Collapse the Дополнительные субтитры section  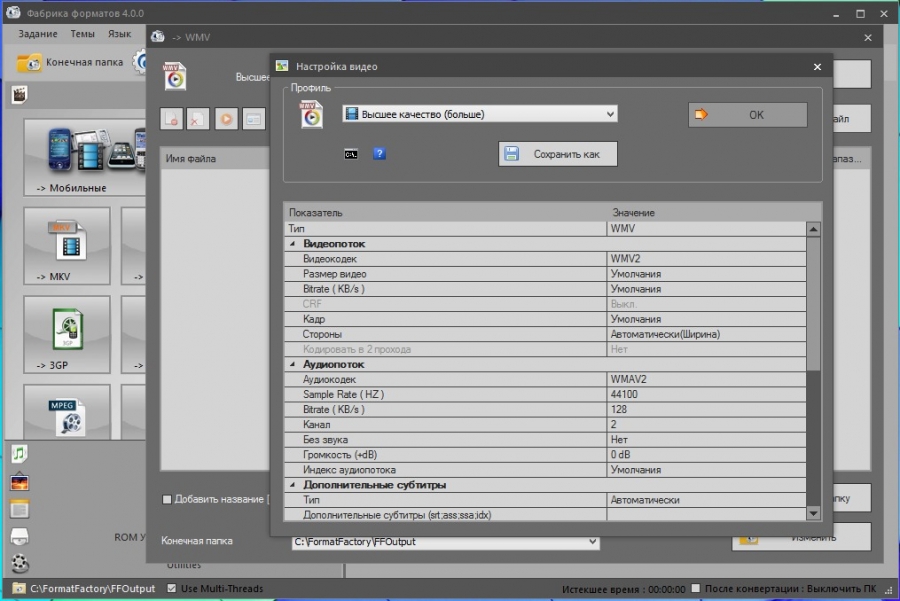click(292, 485)
